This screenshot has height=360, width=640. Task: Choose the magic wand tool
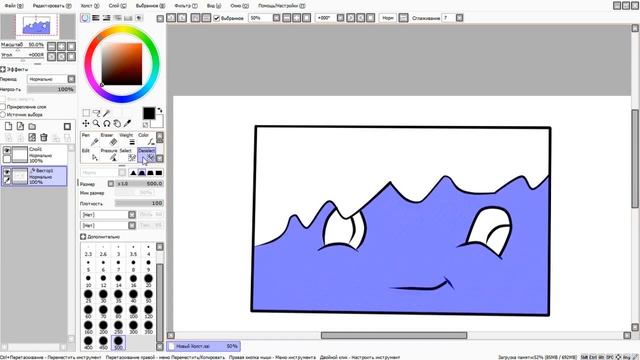point(107,113)
